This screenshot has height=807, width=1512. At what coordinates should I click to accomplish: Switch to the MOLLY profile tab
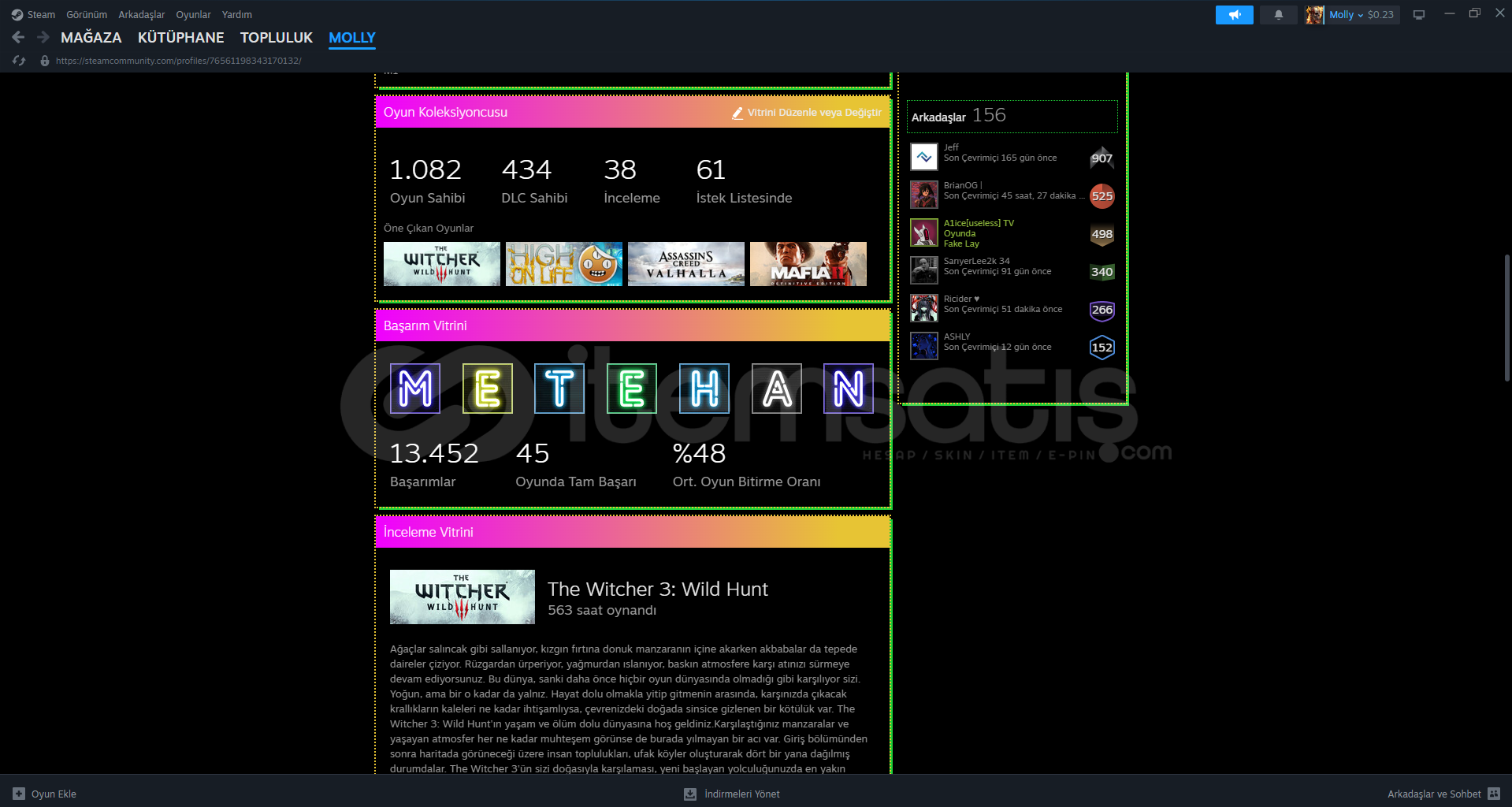tap(352, 37)
